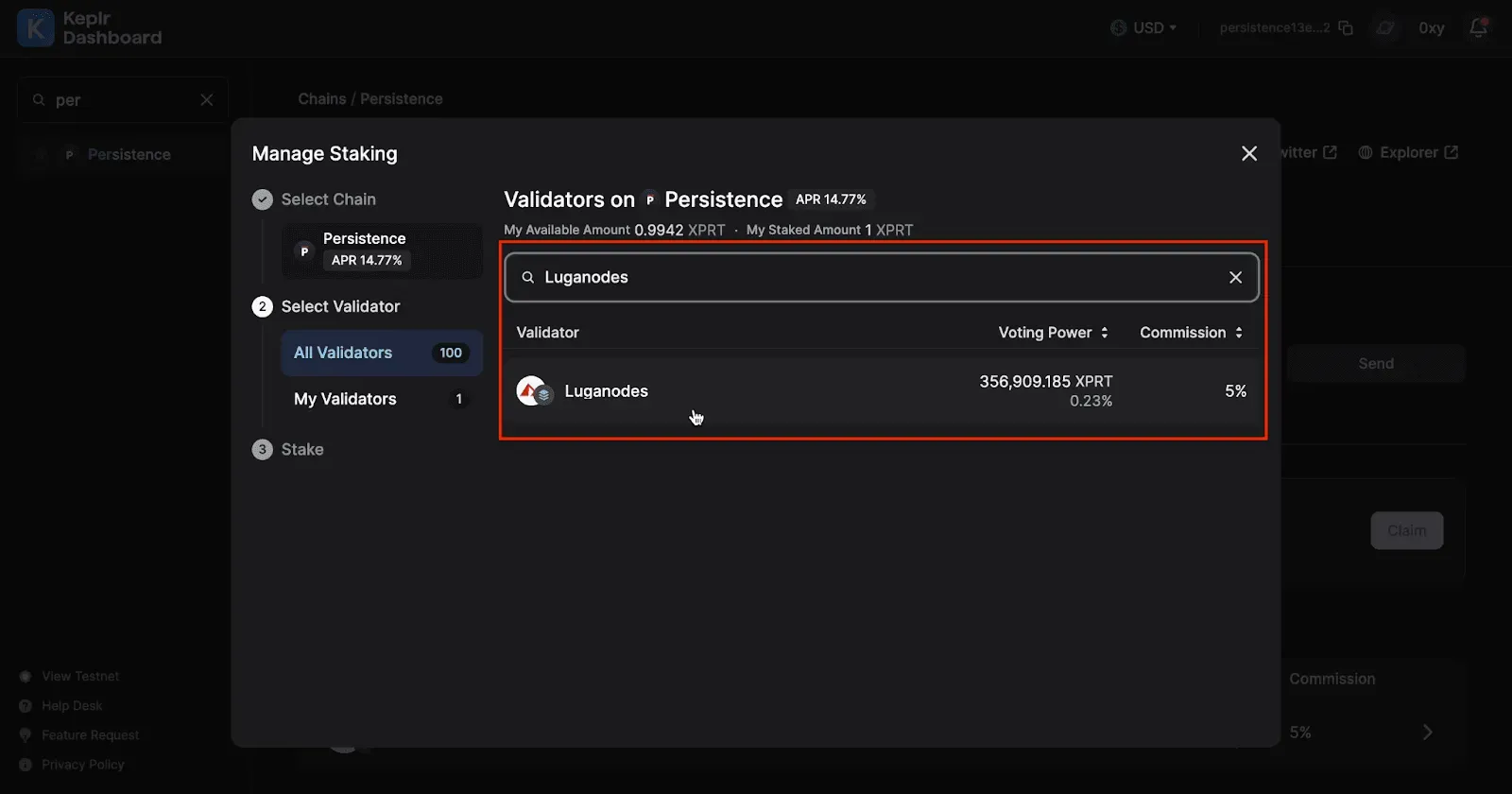Open the Privacy Policy link
This screenshot has height=794, width=1512.
pyautogui.click(x=83, y=764)
